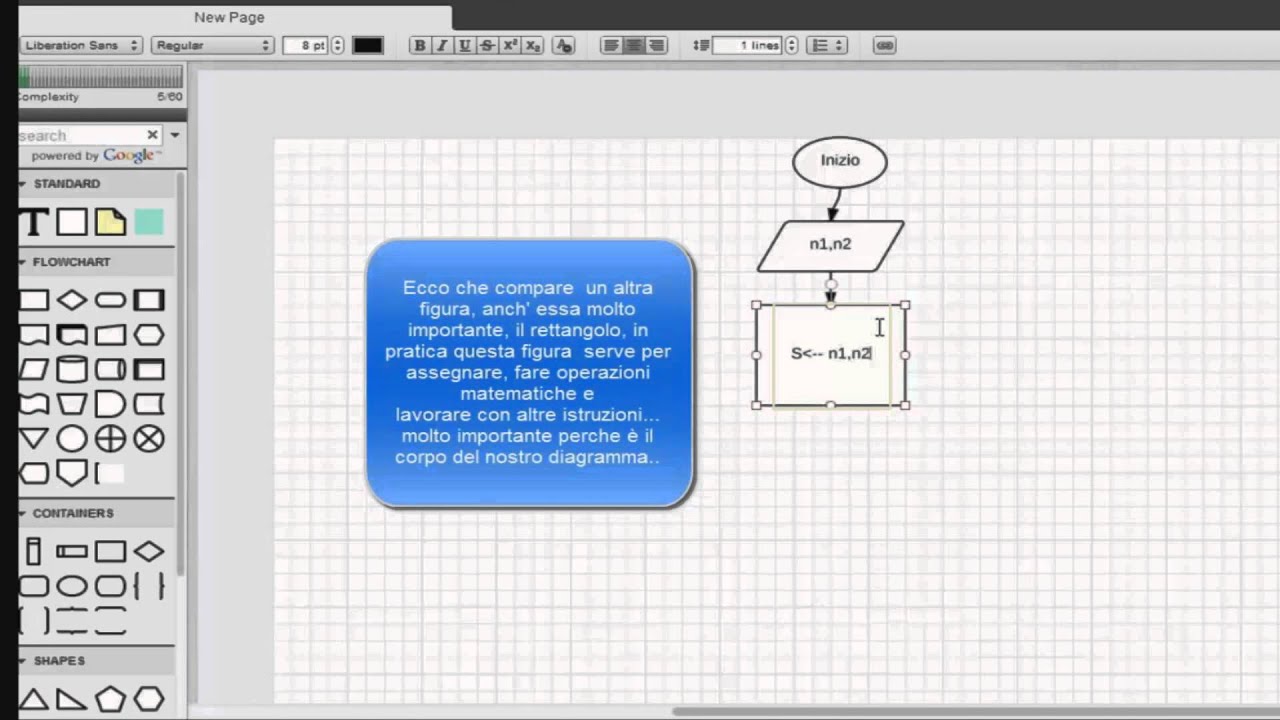Open text options with the A icon
The image size is (1280, 720).
563,45
